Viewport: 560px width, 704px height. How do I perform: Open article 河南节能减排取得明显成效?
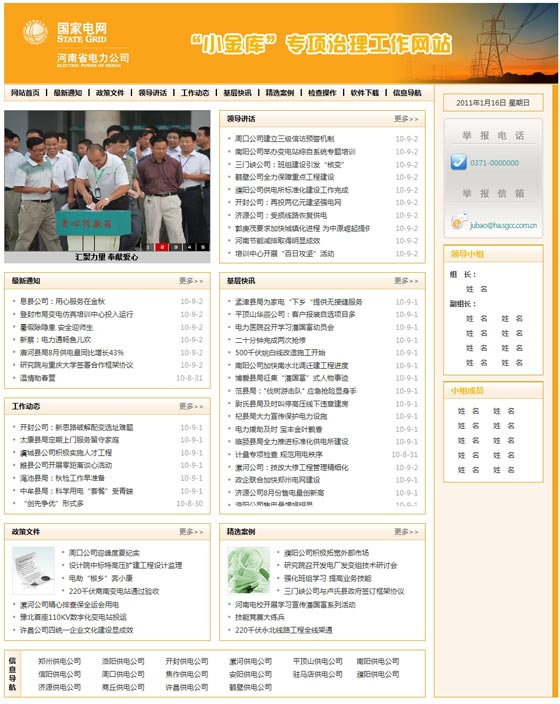[x=278, y=241]
